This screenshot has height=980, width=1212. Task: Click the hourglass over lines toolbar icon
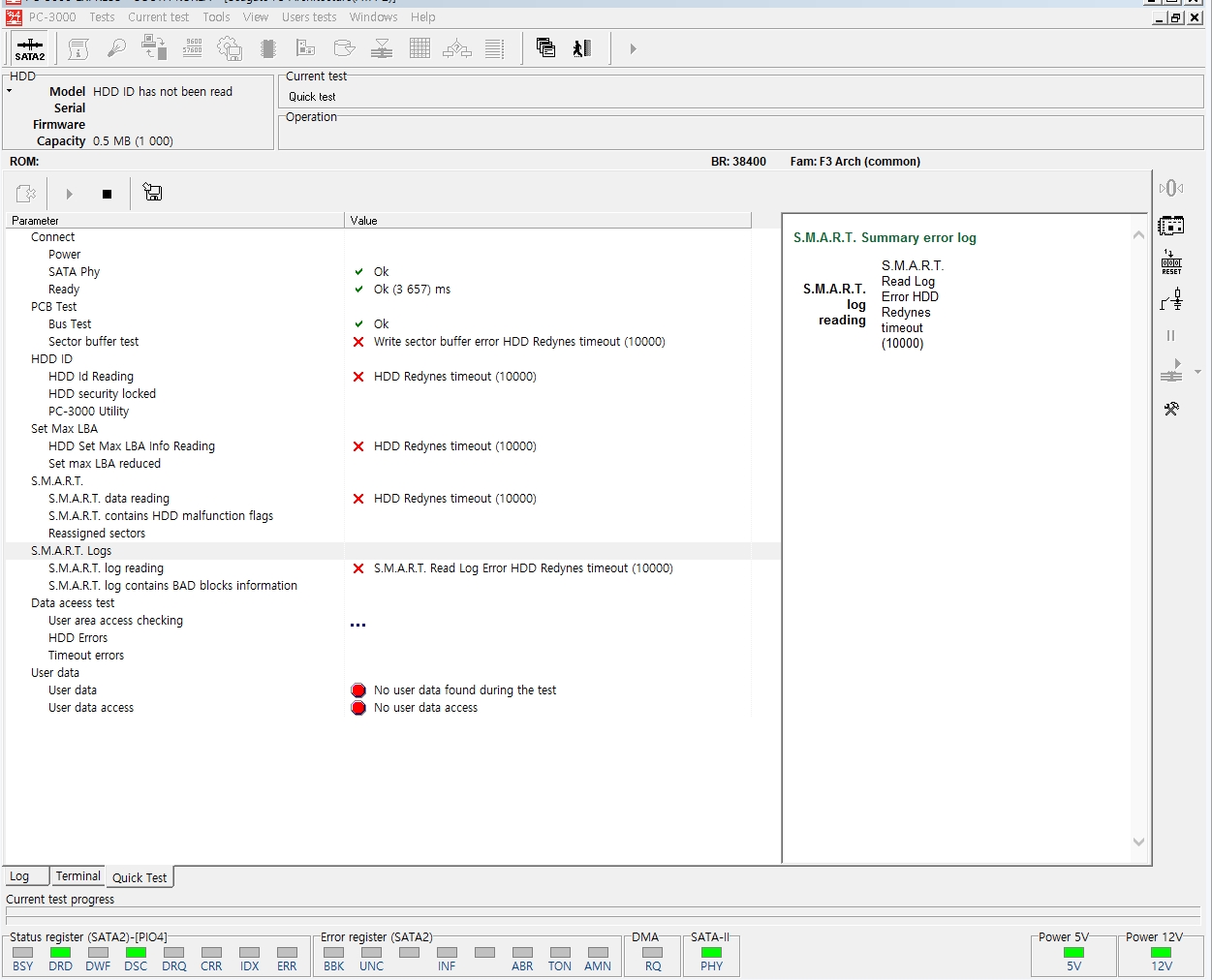pos(382,48)
